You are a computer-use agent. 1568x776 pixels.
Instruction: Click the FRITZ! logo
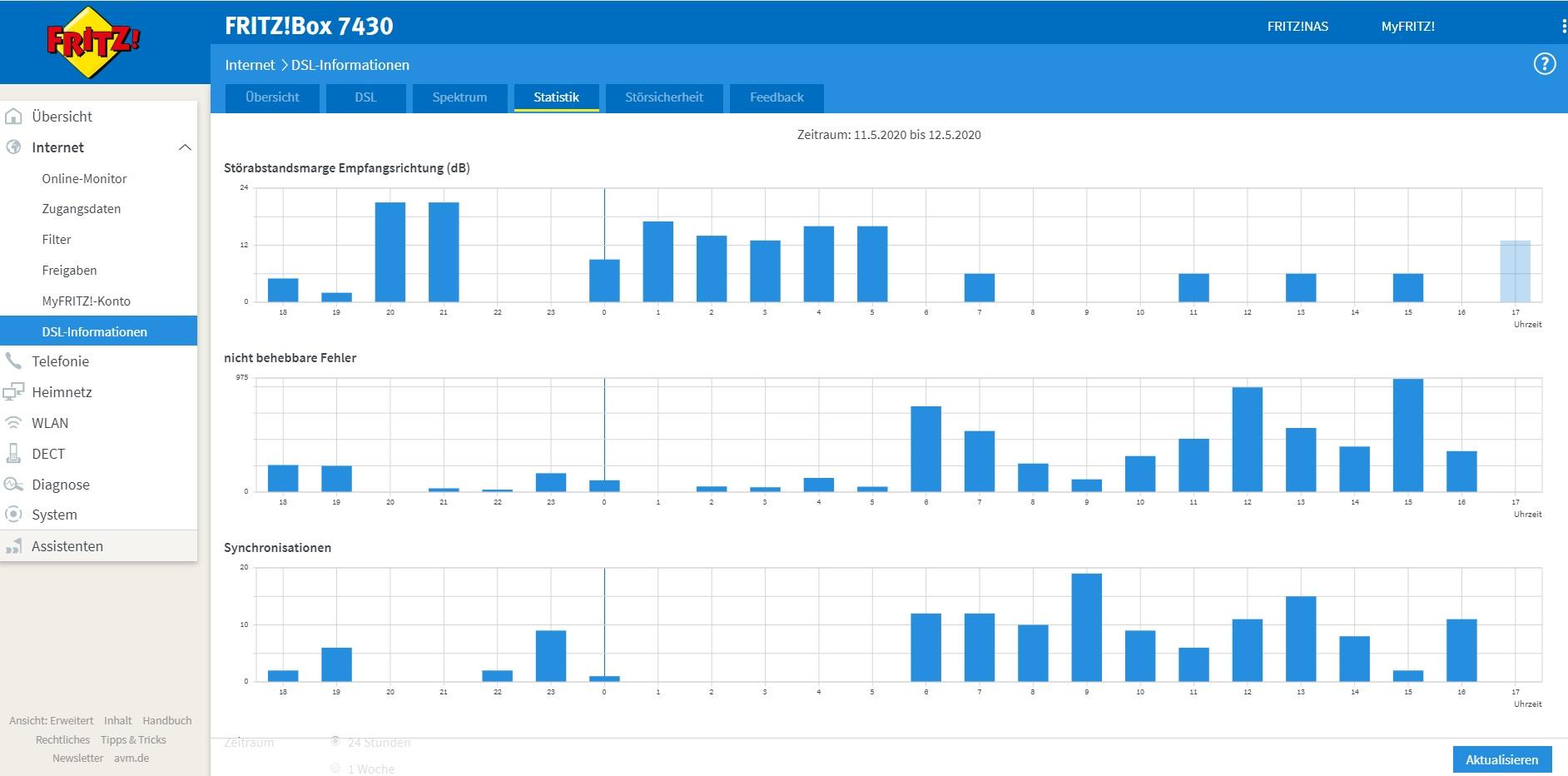[x=92, y=42]
